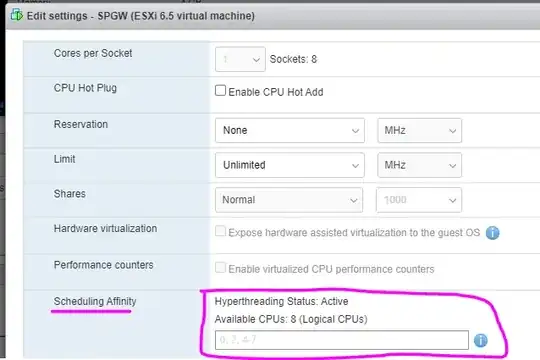Open the Limit Unlimited dropdown
540x360 pixels.
(x=290, y=165)
